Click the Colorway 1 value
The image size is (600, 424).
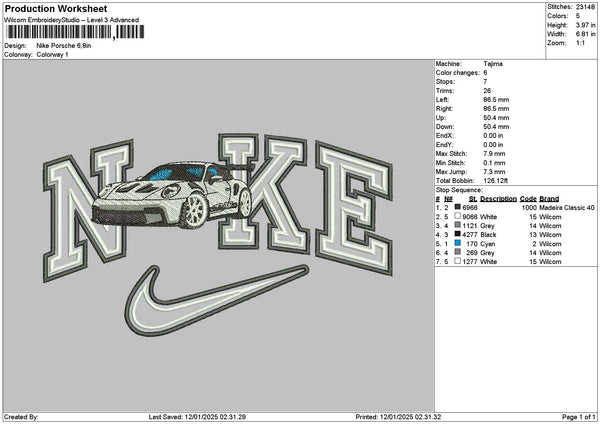(52, 54)
